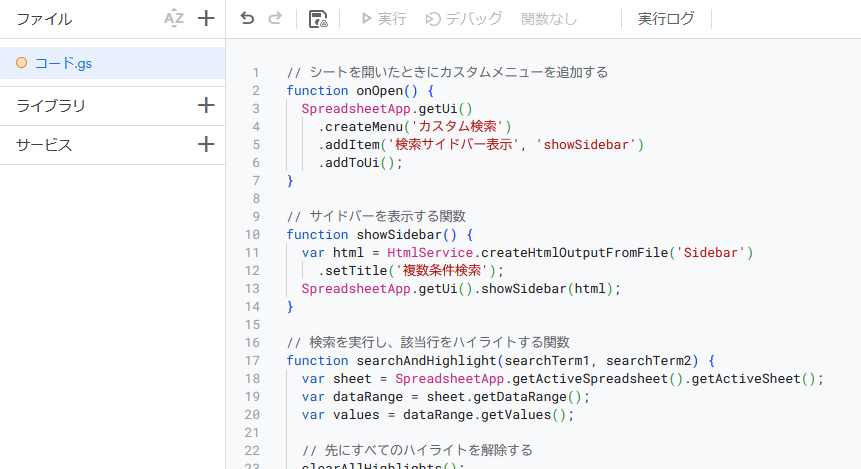
Task: Start debugging with デバッグ button
Action: coord(464,19)
